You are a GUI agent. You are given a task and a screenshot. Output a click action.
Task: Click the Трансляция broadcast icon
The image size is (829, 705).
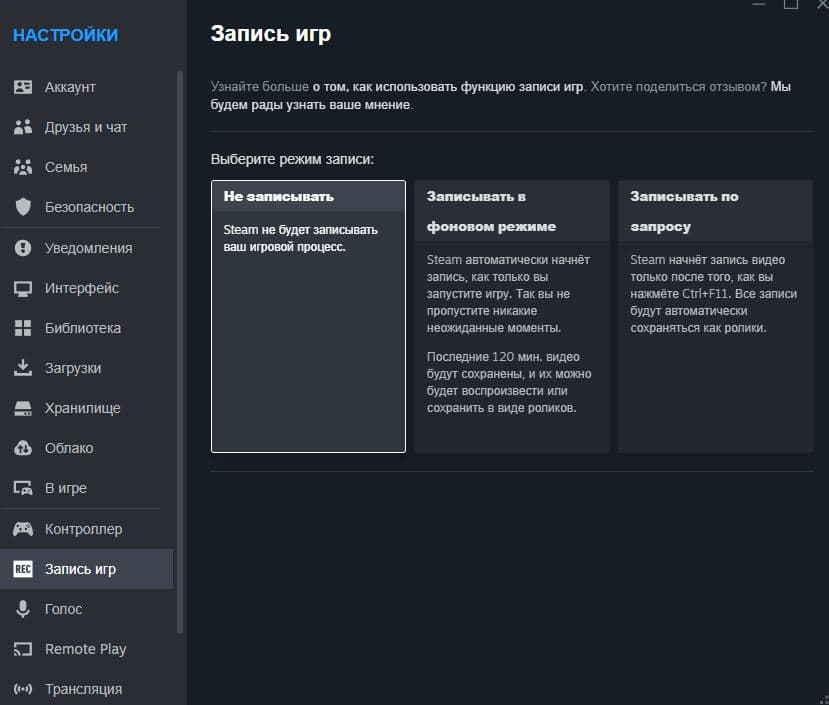click(x=23, y=689)
